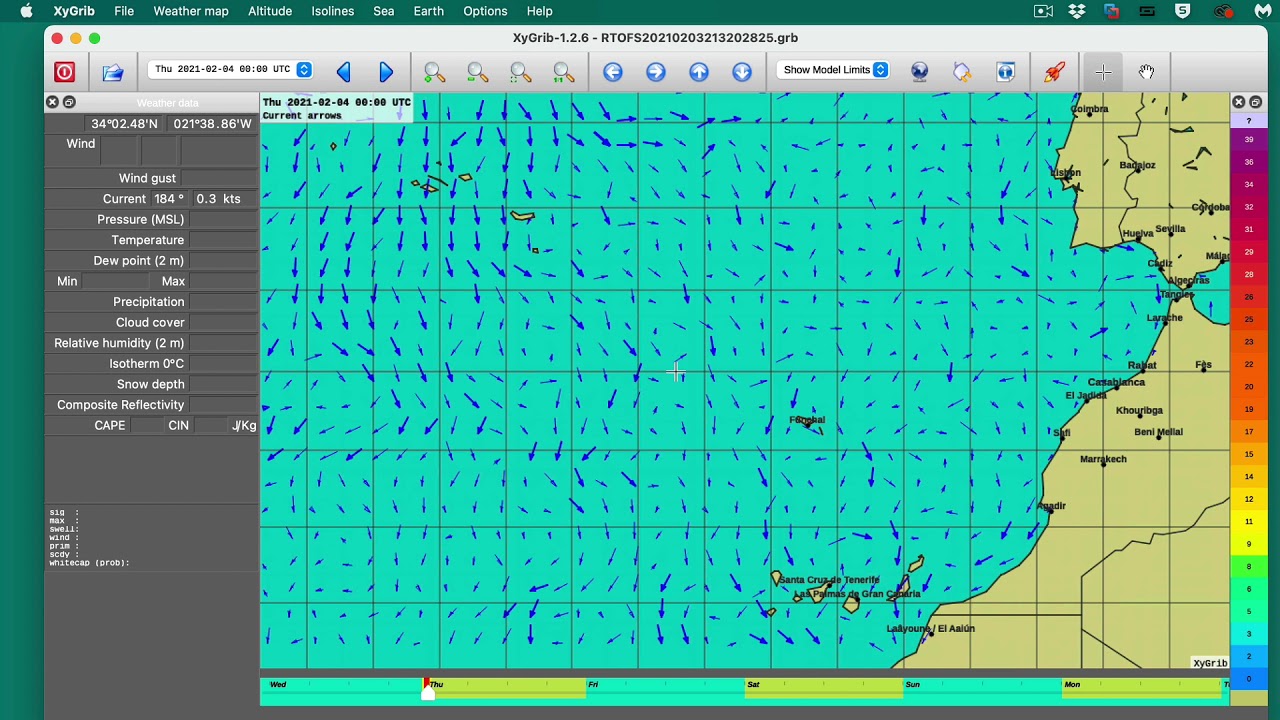Viewport: 1280px width, 720px height.
Task: Click the 39 swatch on color scale
Action: (x=1248, y=140)
